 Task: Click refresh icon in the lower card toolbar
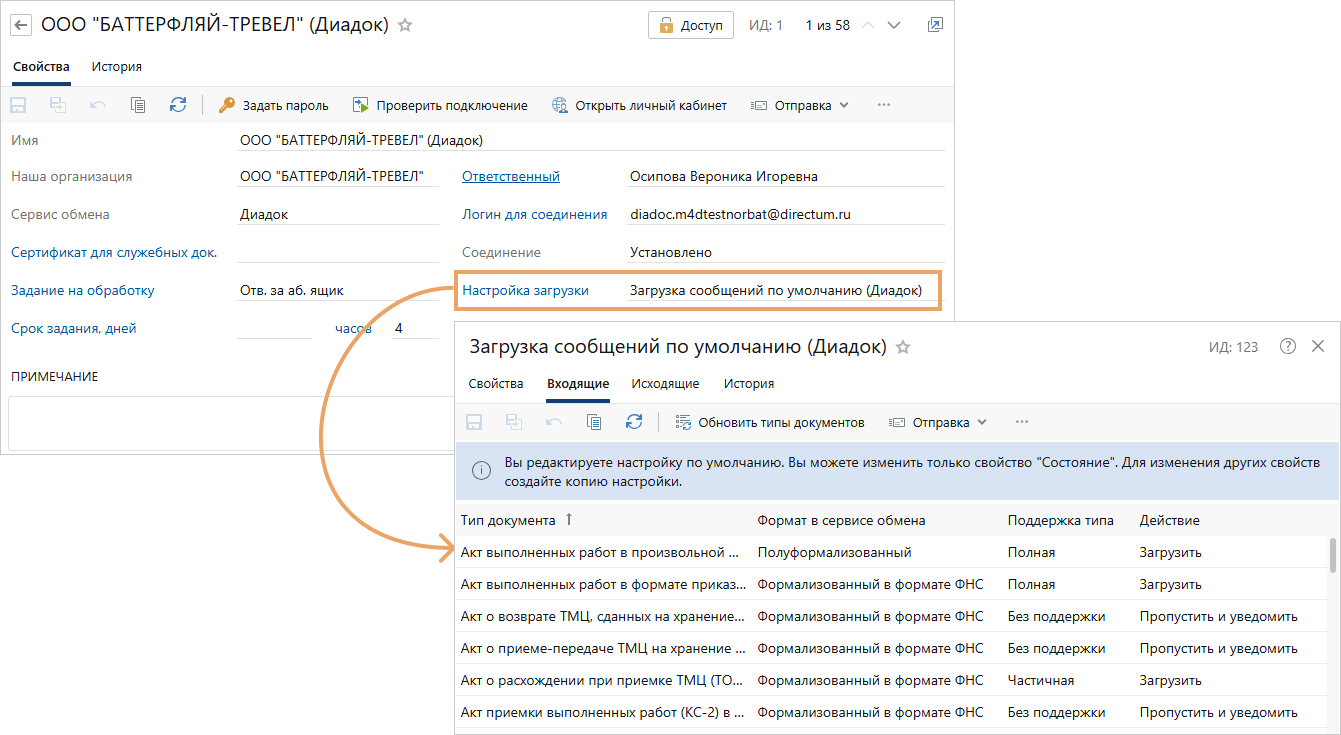click(634, 422)
